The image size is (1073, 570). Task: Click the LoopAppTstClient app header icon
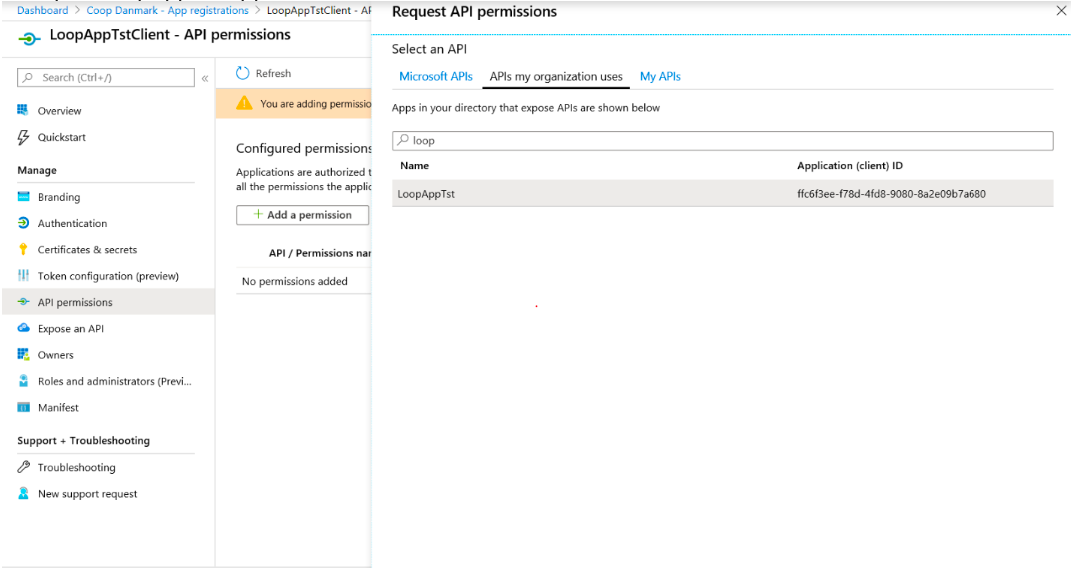coord(29,39)
